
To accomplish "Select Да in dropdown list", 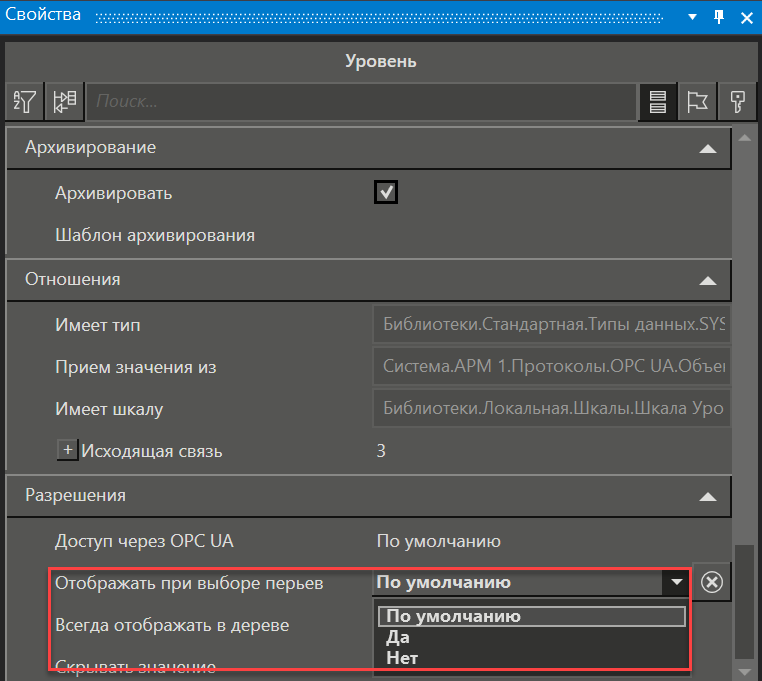I will pyautogui.click(x=398, y=637).
